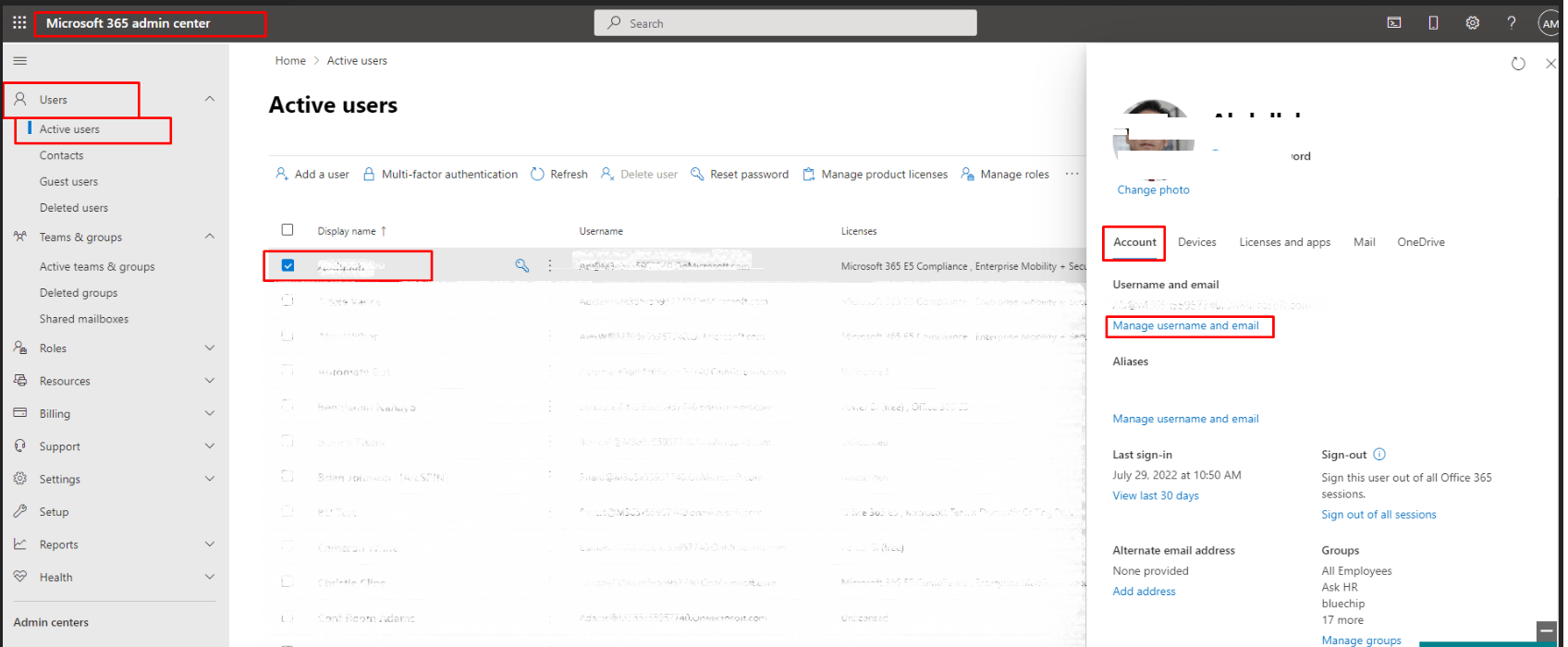This screenshot has height=647, width=1568.
Task: Open Deleted groups in sidebar
Action: (79, 293)
